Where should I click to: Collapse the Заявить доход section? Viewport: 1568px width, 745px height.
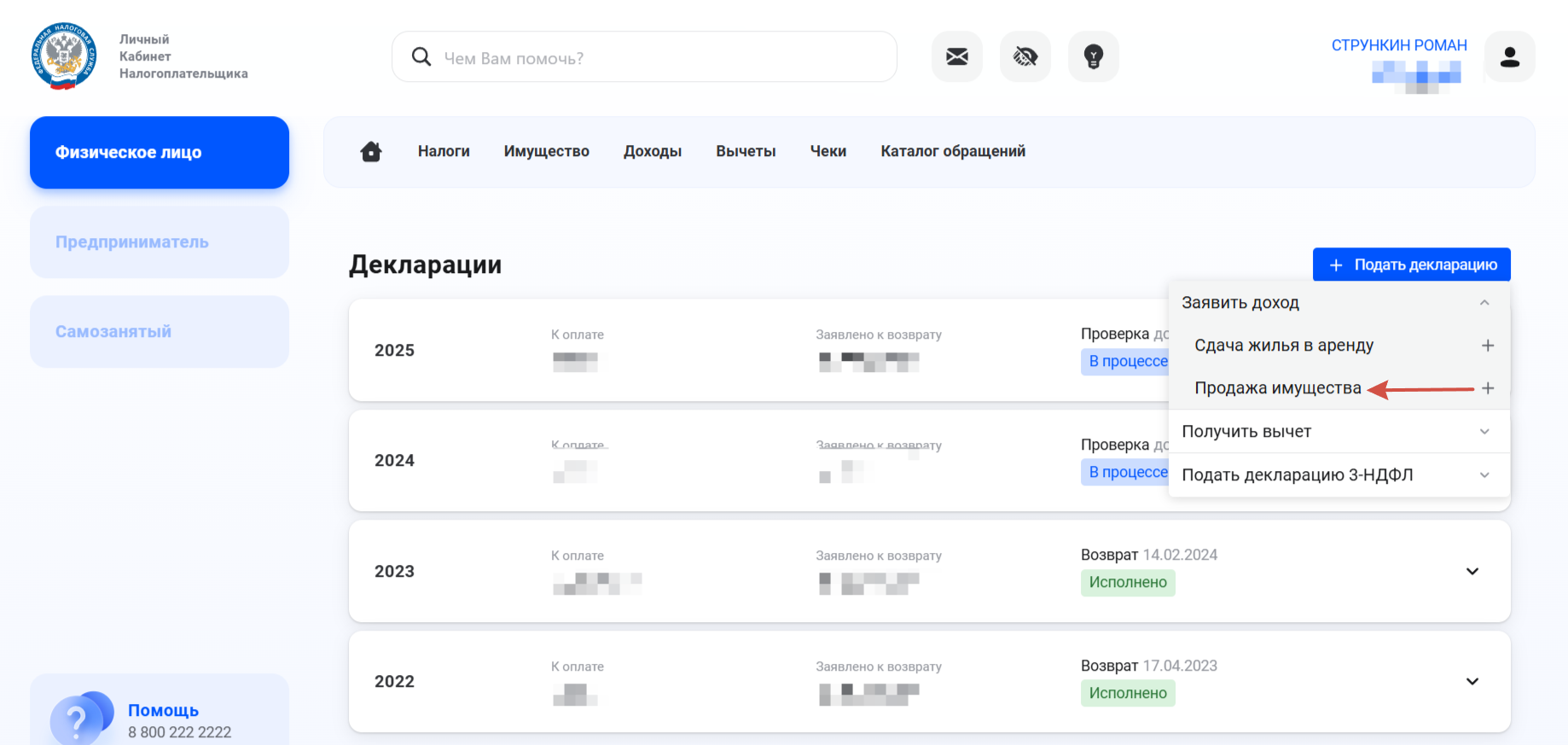coord(1484,303)
